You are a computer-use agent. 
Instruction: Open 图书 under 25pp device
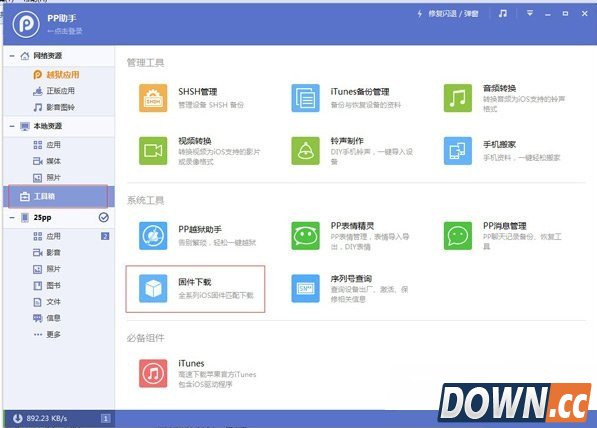pyautogui.click(x=47, y=285)
